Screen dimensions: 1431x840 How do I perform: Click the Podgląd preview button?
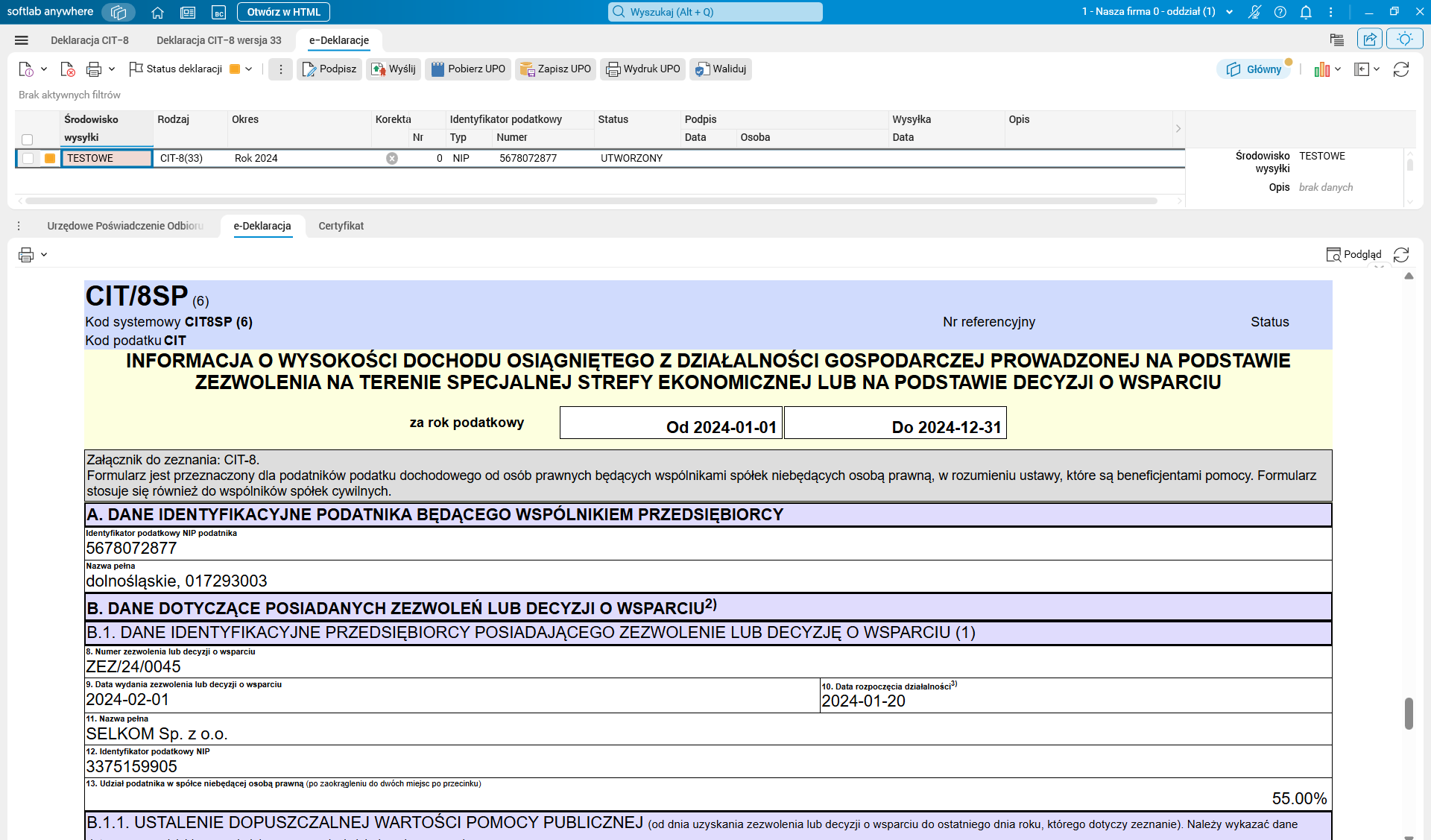(1354, 254)
